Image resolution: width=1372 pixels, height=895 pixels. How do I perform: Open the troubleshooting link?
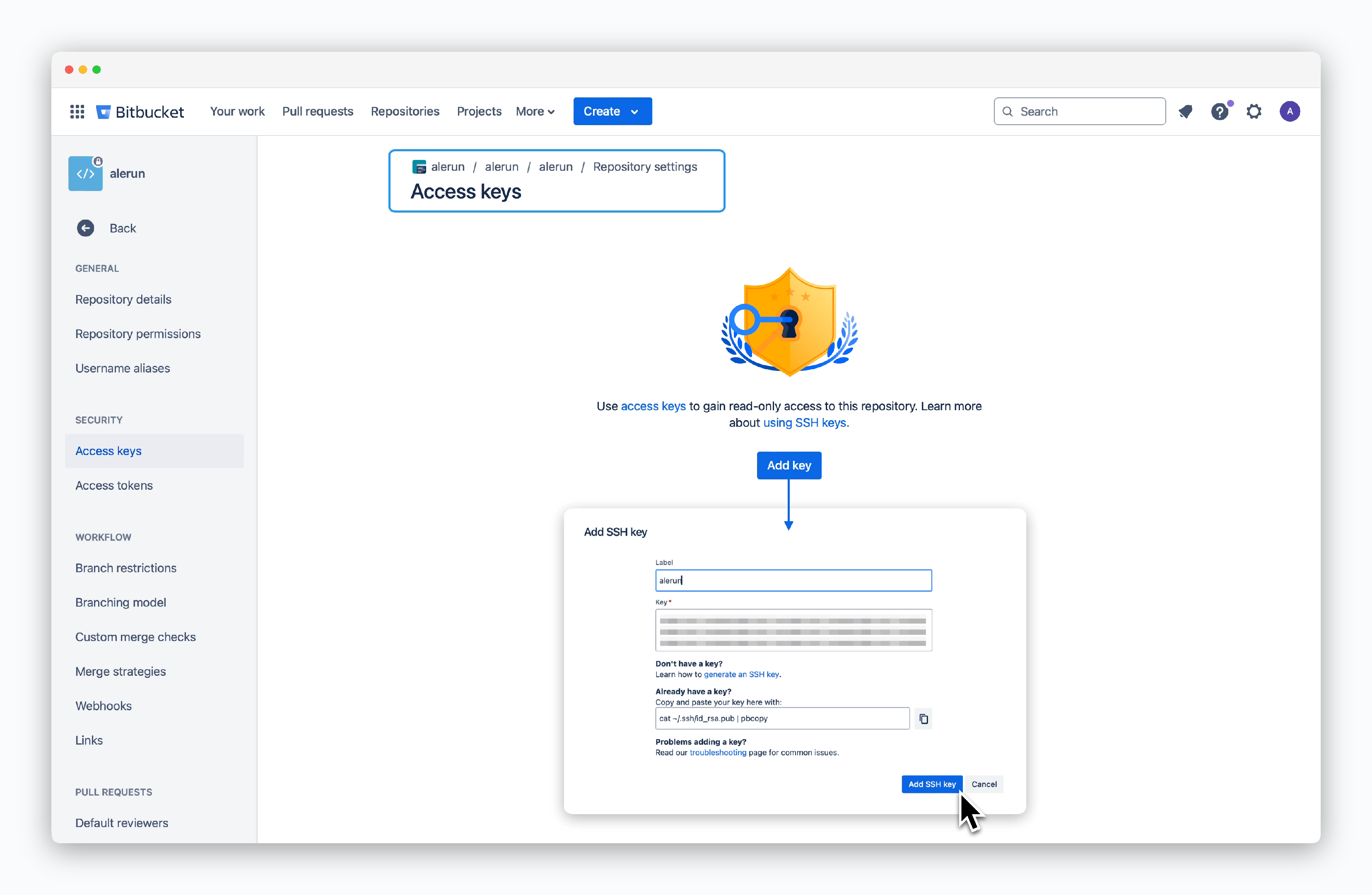[718, 752]
